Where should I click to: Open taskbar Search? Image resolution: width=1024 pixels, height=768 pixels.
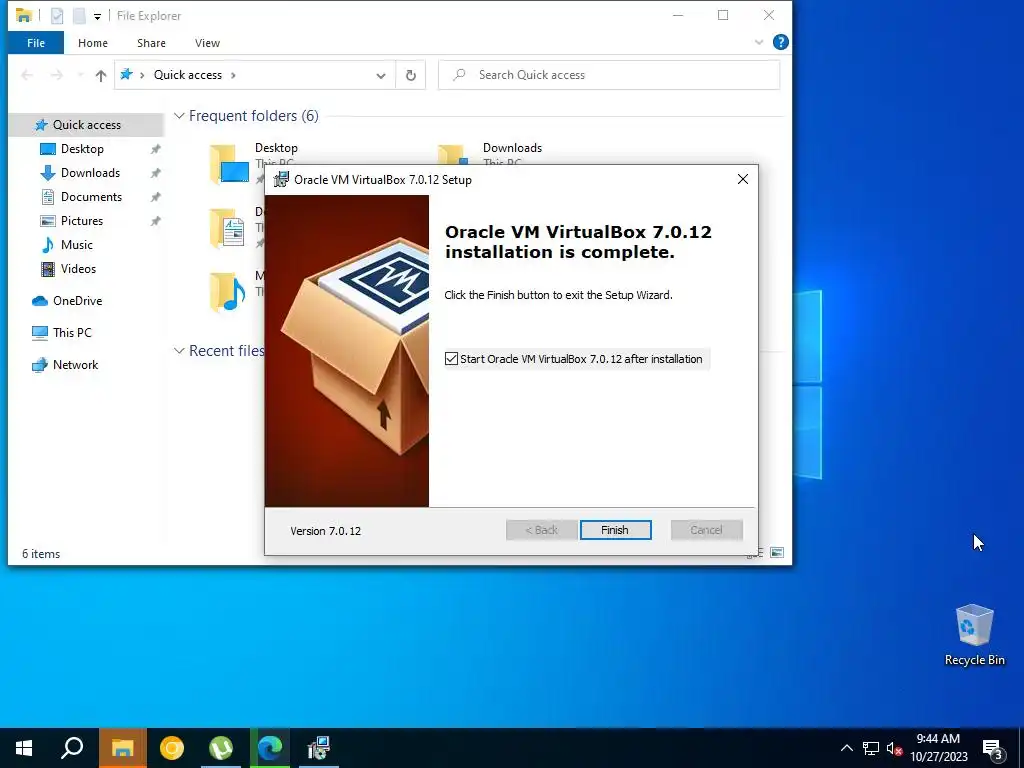point(72,748)
